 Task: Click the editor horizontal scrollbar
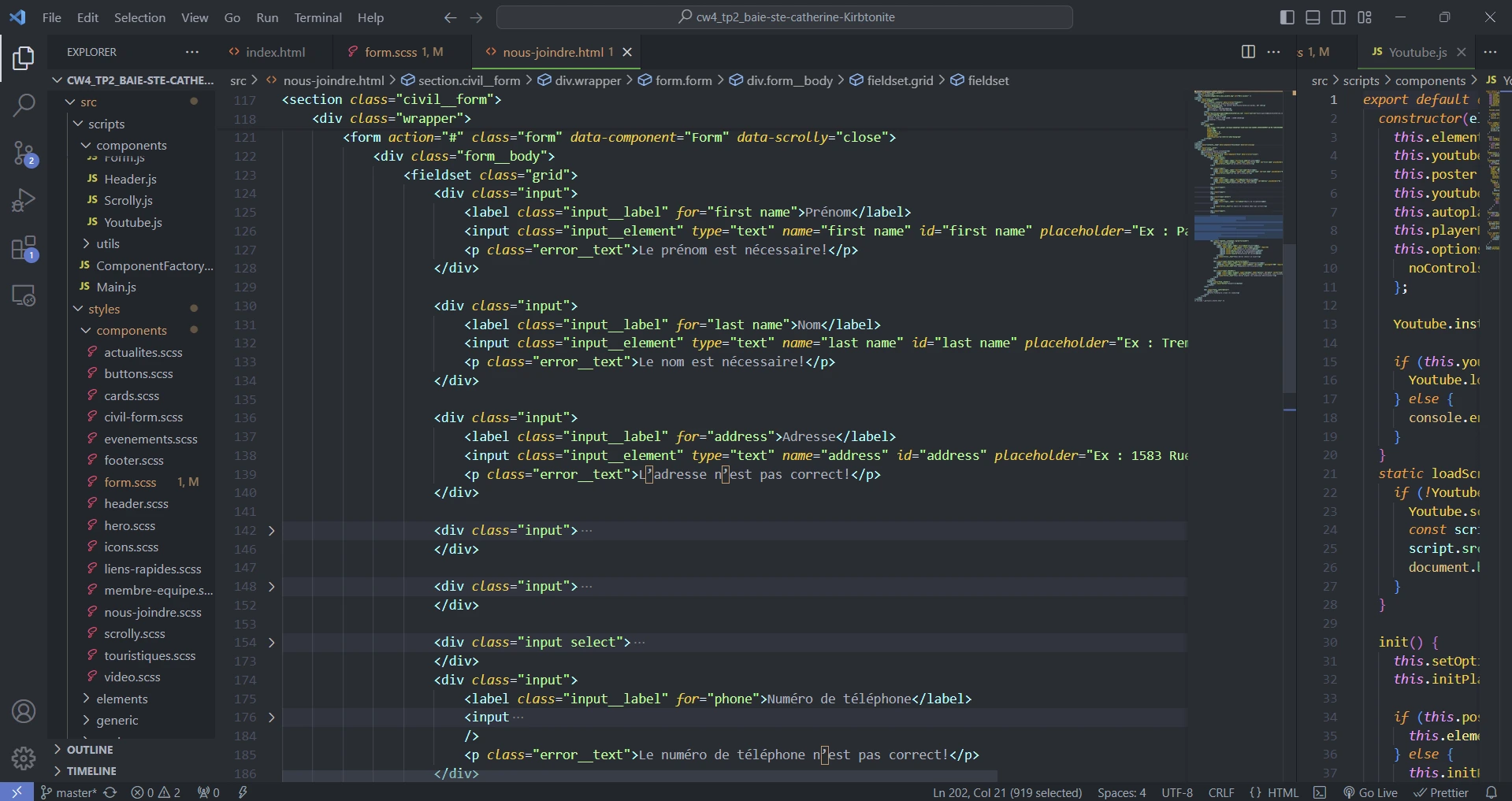pyautogui.click(x=640, y=777)
